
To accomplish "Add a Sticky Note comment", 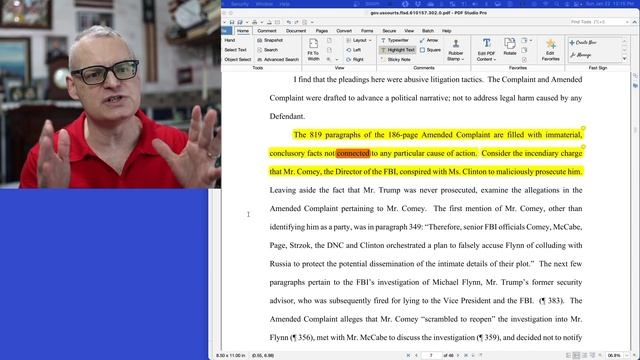I will point(396,60).
